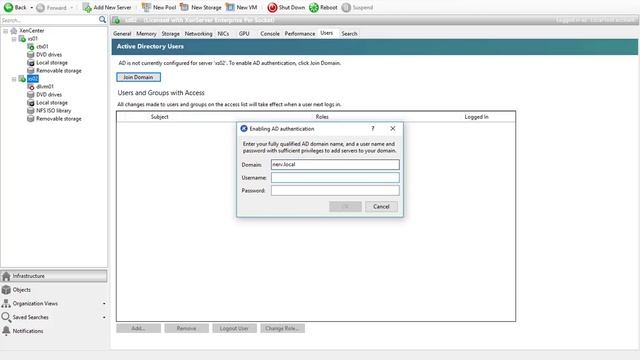Click the dialog help question mark
640x360 pixels.
point(373,129)
